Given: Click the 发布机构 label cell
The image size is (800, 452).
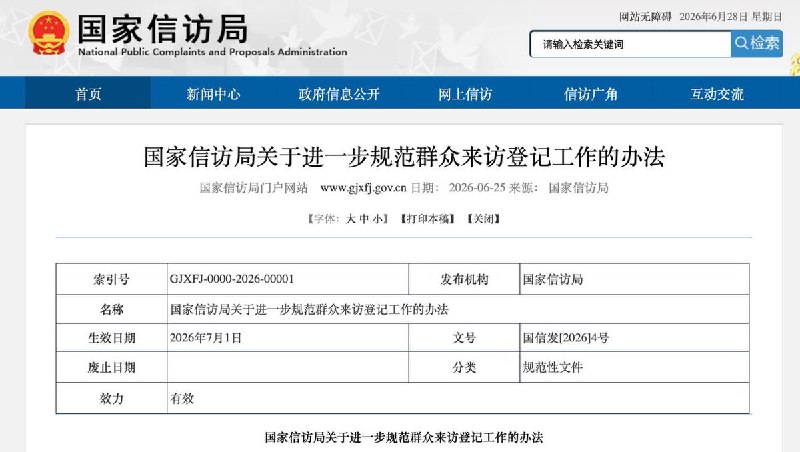Looking at the screenshot, I should pyautogui.click(x=464, y=279).
